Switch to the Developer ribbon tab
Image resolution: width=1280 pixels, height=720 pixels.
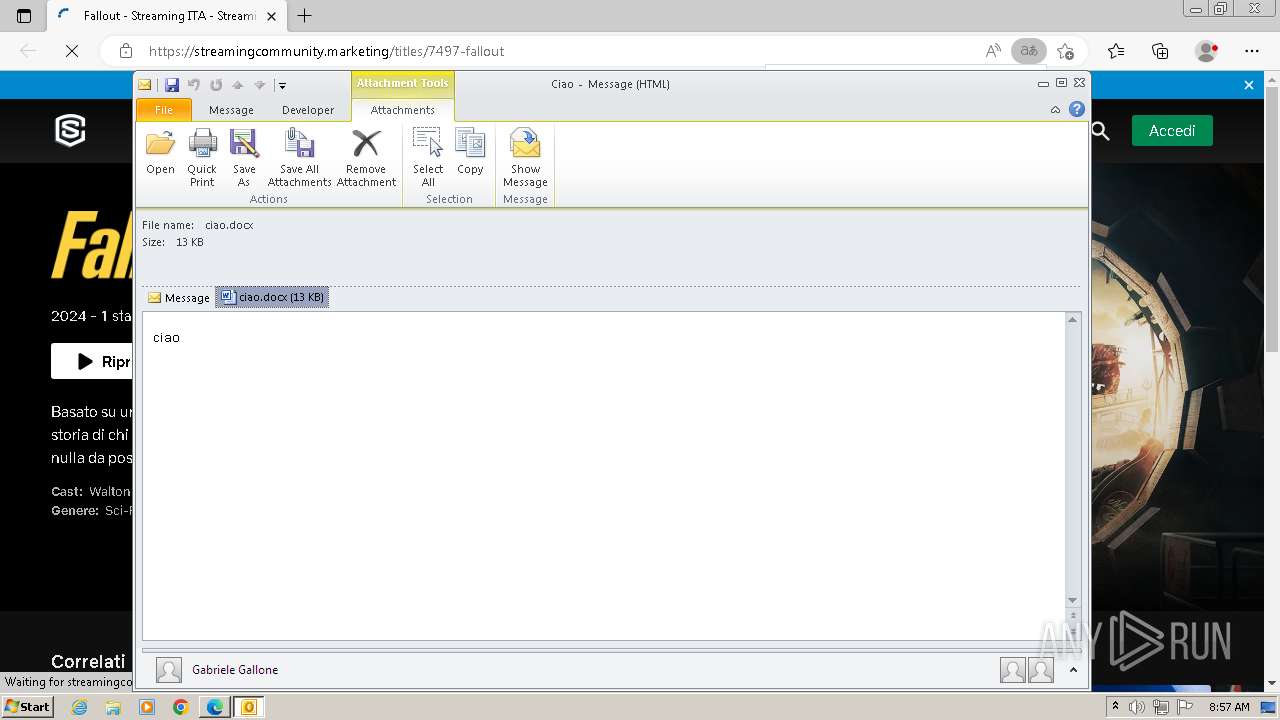308,110
